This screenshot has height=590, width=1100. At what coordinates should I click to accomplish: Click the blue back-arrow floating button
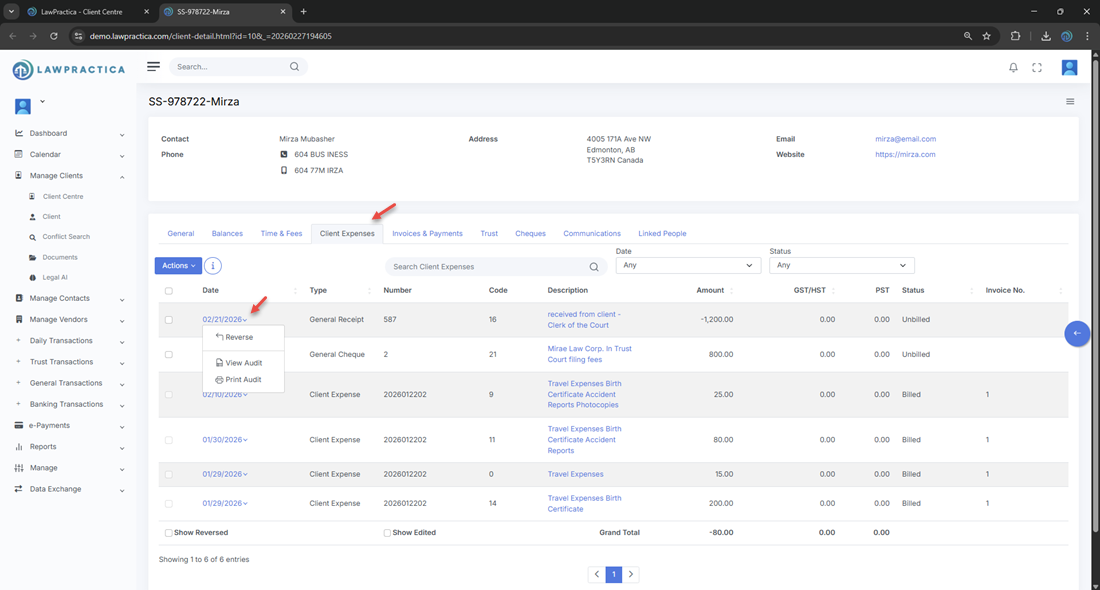click(1077, 333)
